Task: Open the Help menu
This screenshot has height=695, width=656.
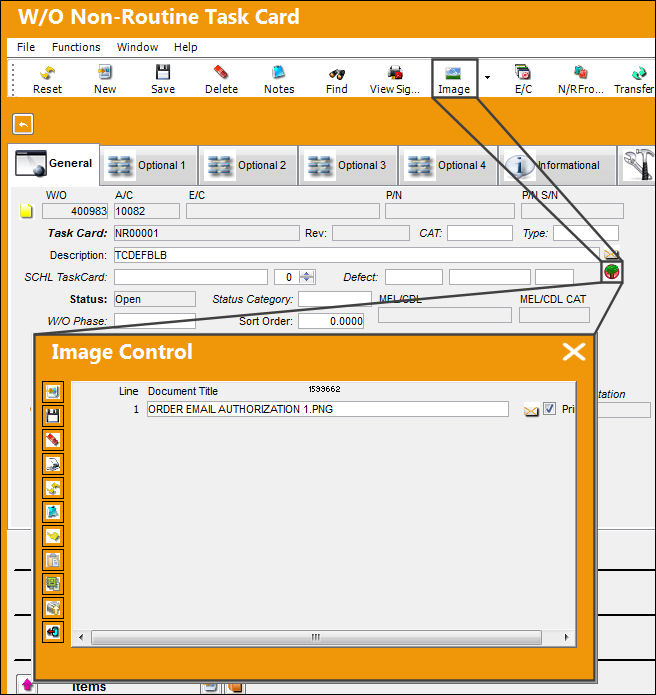Action: [185, 47]
